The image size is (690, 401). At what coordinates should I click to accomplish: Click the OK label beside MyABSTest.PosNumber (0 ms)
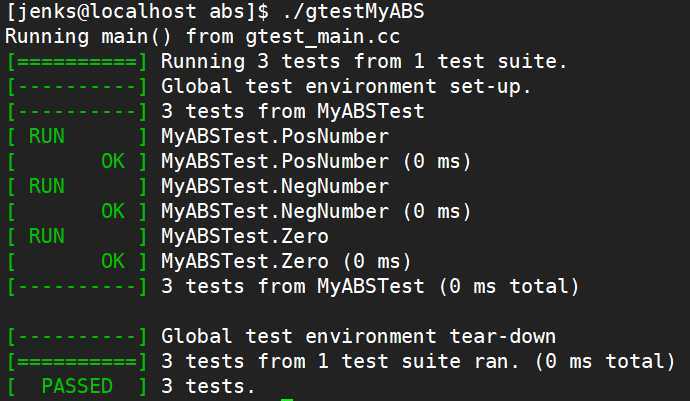(x=113, y=162)
